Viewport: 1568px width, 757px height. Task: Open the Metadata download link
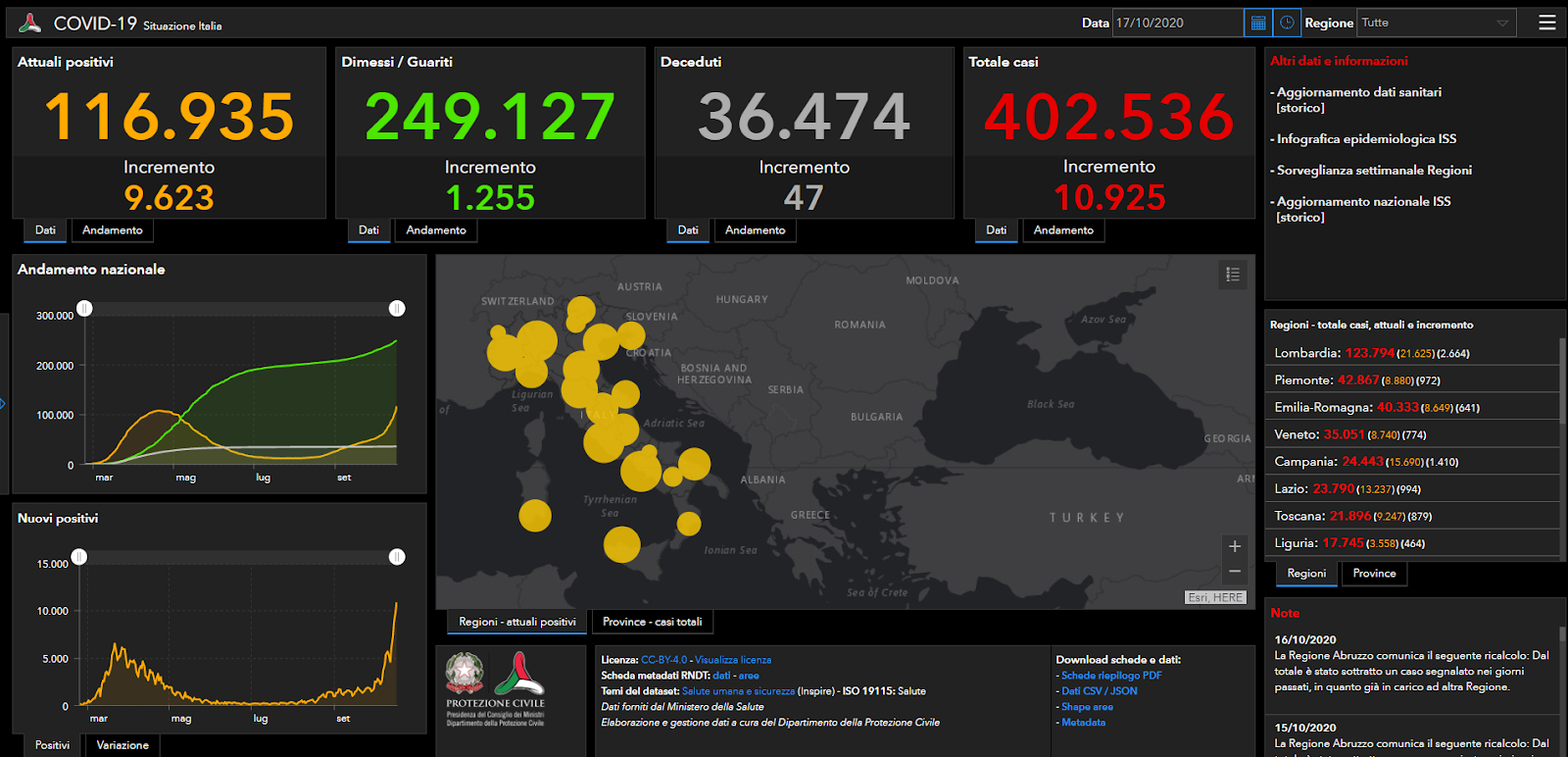1083,723
